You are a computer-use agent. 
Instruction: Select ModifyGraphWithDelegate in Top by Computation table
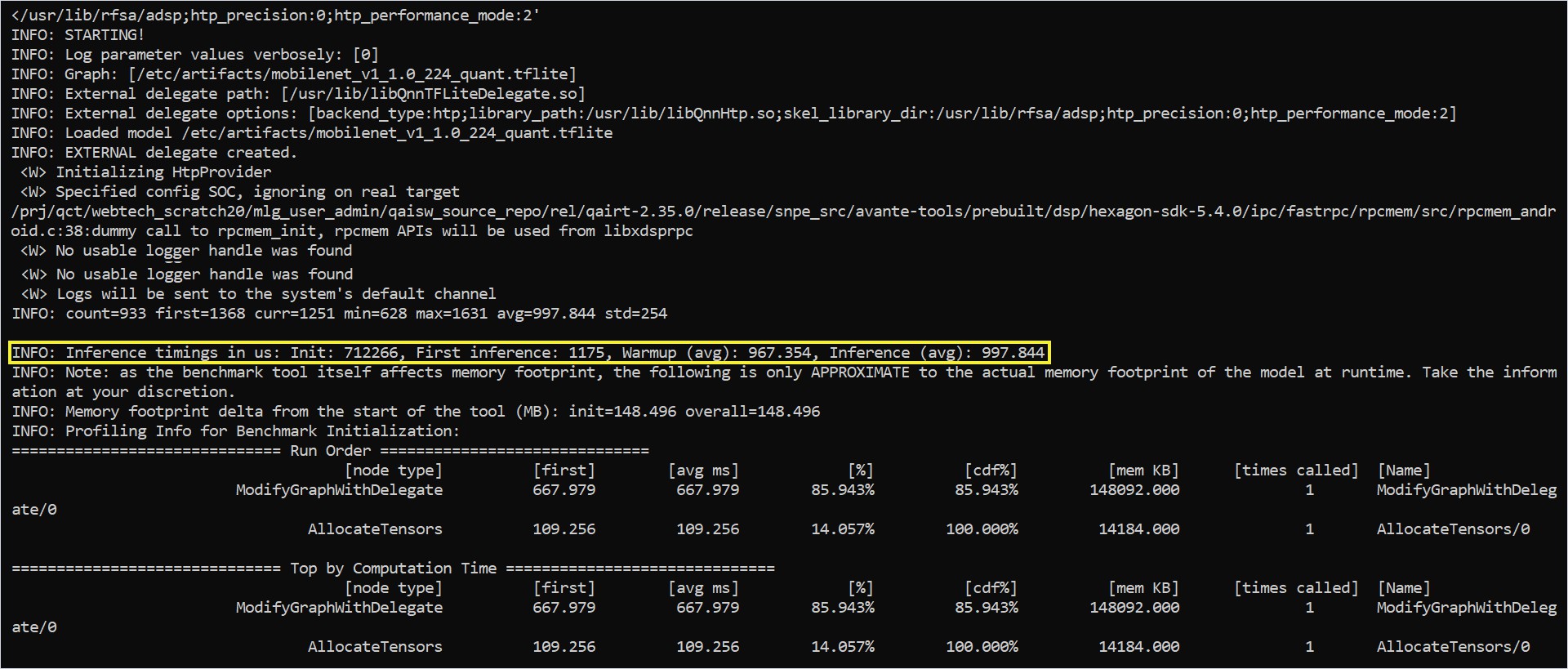point(339,608)
